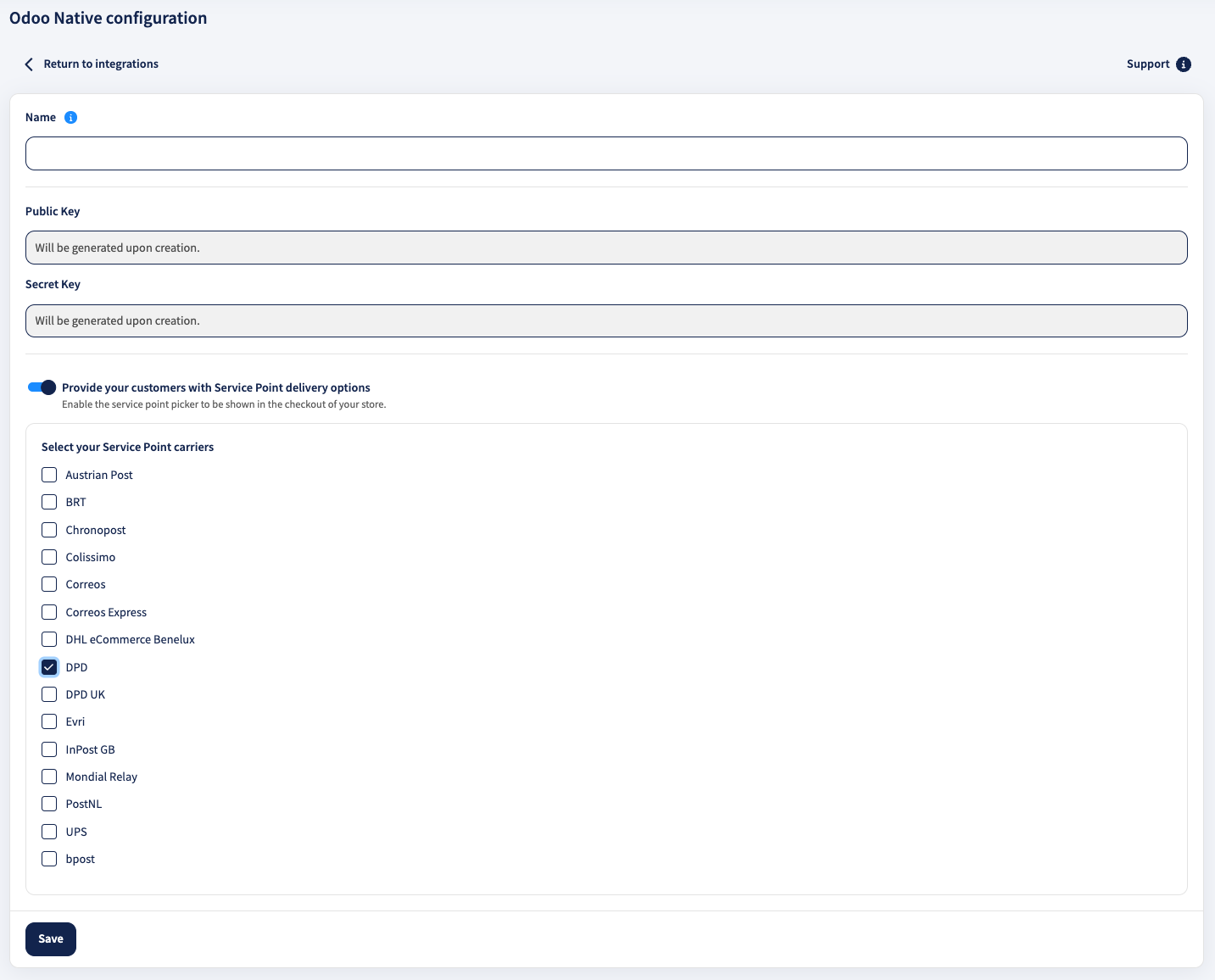The image size is (1215, 980).
Task: Check the BRT carrier checkbox
Action: click(48, 502)
